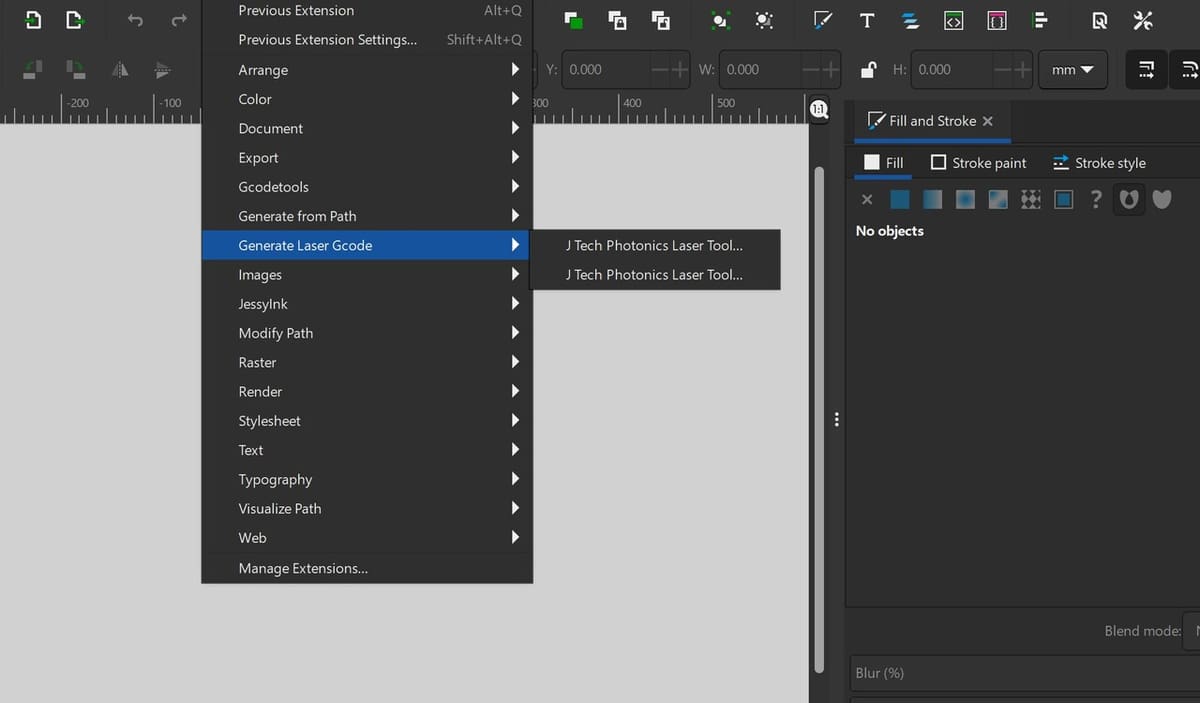Expand the Gcodetools submenu
The width and height of the screenshot is (1200, 703).
click(x=367, y=187)
